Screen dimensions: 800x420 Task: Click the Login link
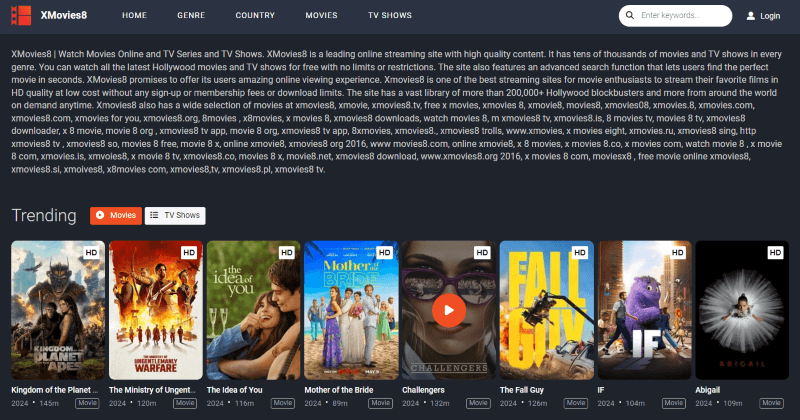(x=770, y=16)
